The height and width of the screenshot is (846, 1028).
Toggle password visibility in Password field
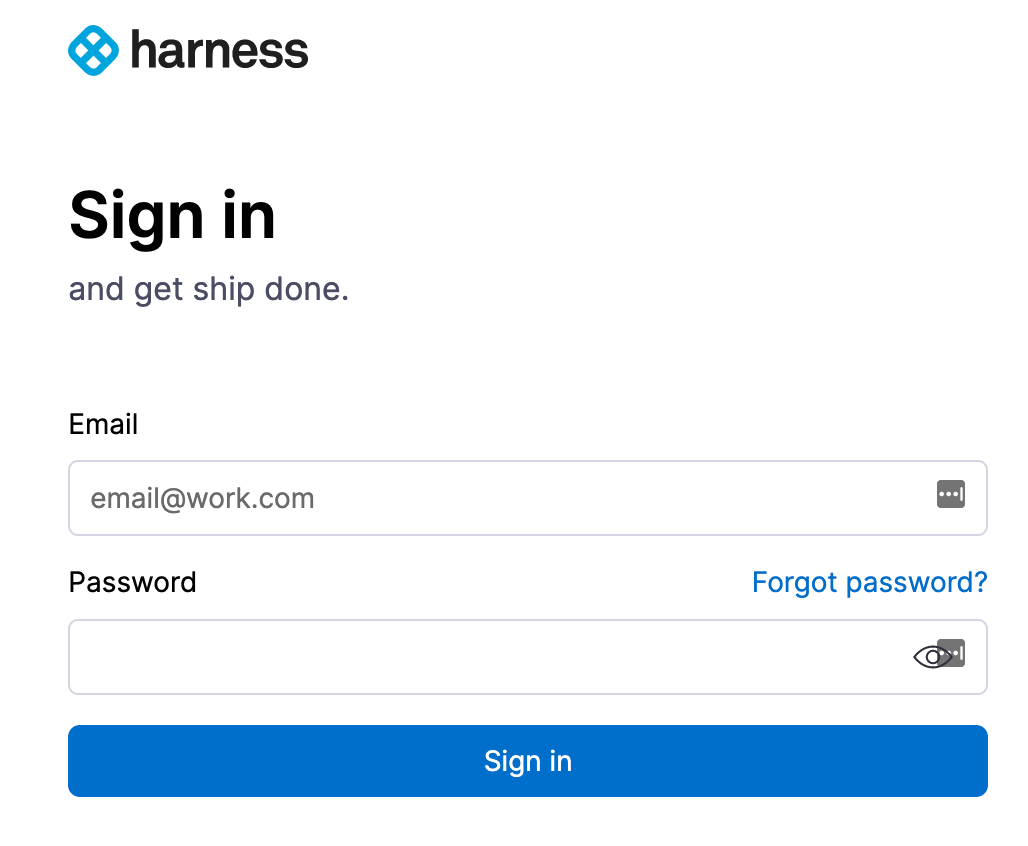[932, 656]
